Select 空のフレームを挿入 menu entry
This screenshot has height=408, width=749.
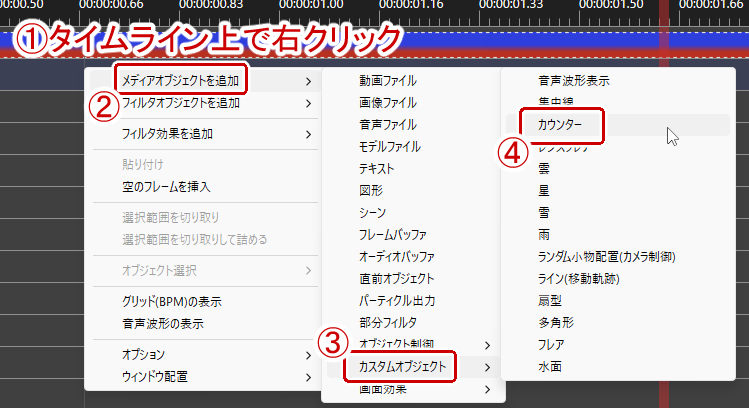(203, 187)
